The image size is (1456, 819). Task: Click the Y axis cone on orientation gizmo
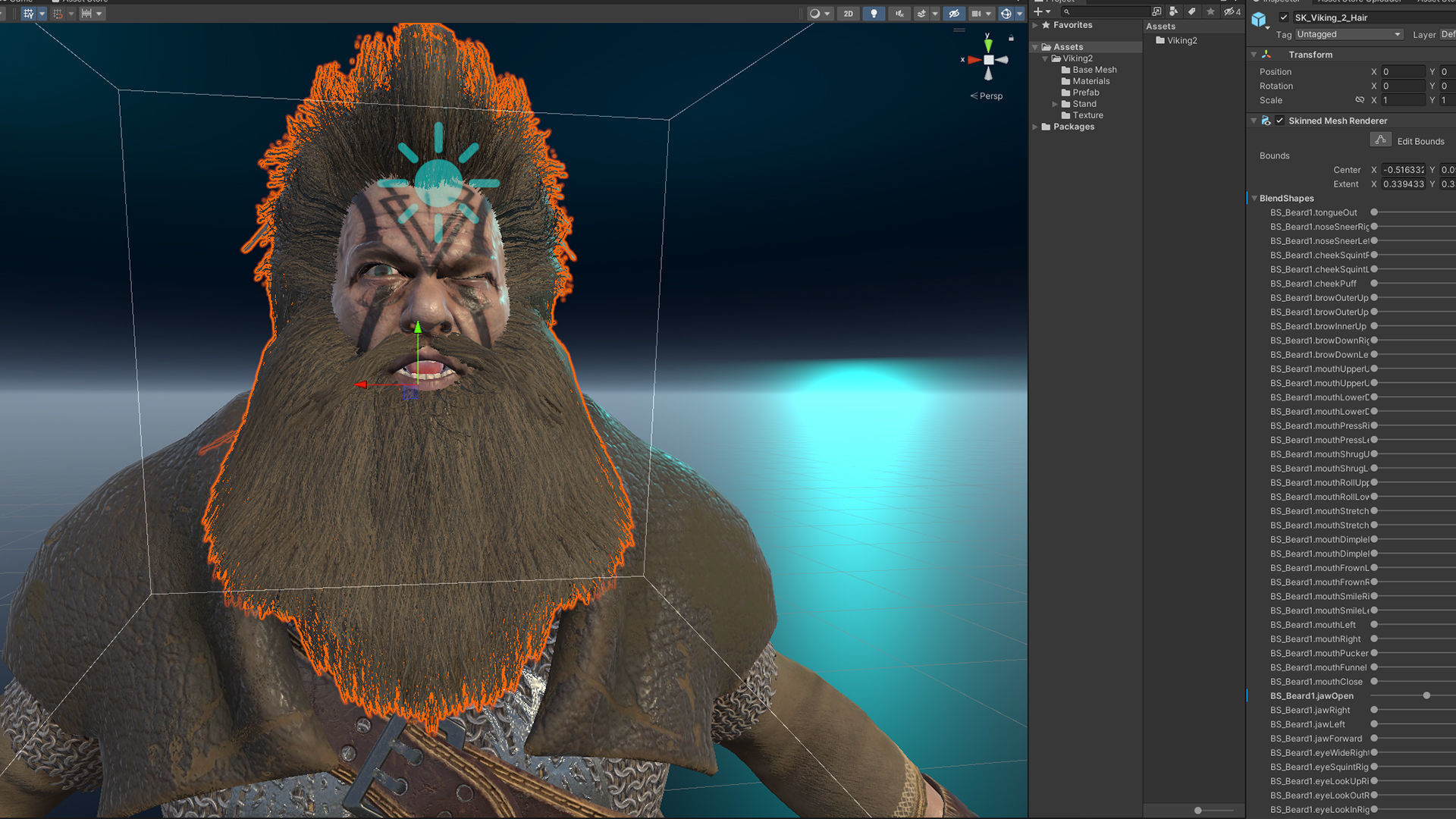988,44
